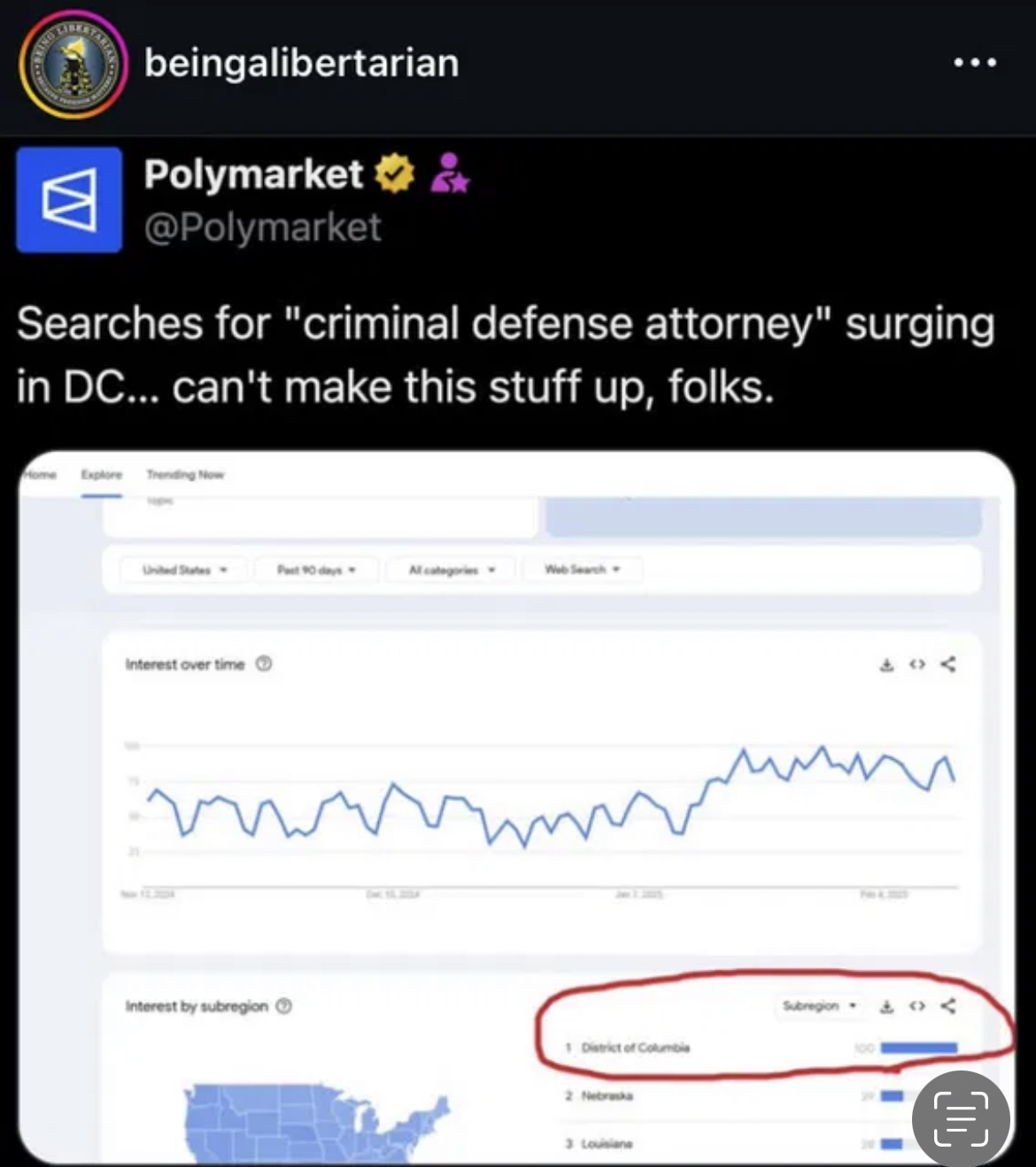
Task: Open the Web Search type dropdown
Action: [x=582, y=569]
